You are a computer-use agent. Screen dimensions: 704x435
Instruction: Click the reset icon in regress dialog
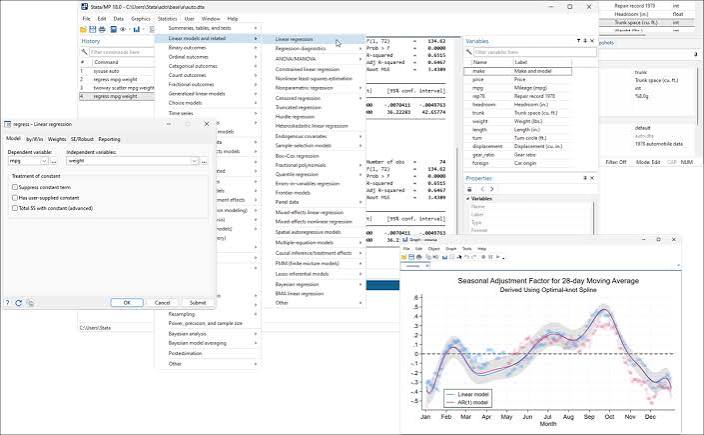pyautogui.click(x=18, y=303)
